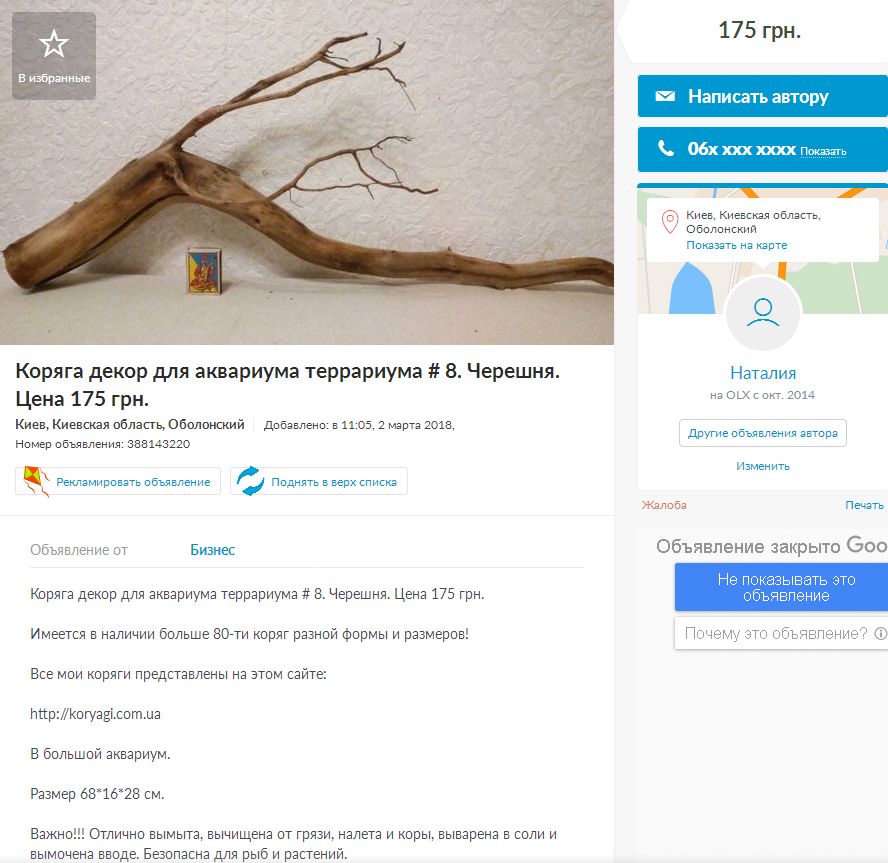
Task: Open Показать на карте link
Action: point(736,245)
